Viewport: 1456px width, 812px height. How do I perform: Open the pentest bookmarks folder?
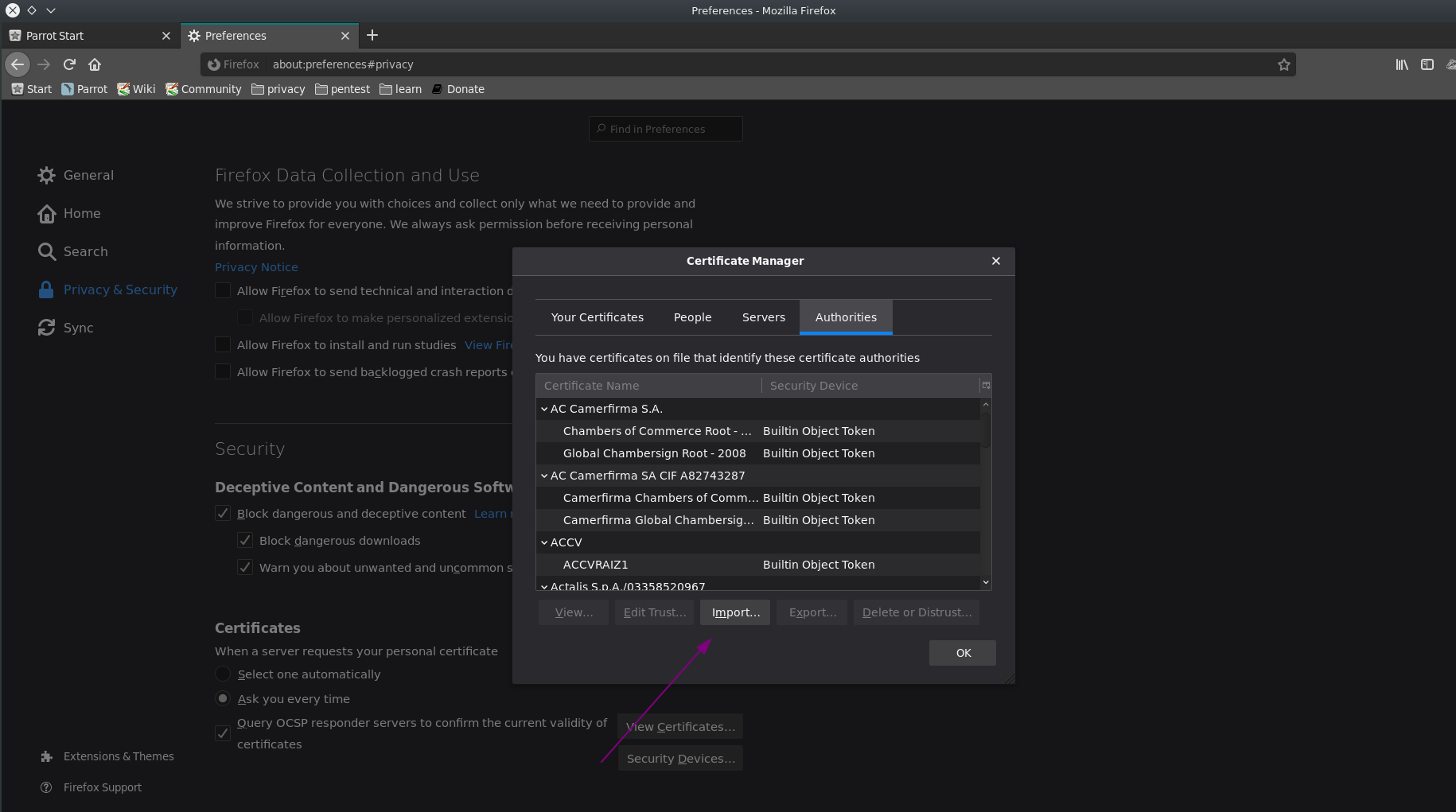click(x=342, y=89)
